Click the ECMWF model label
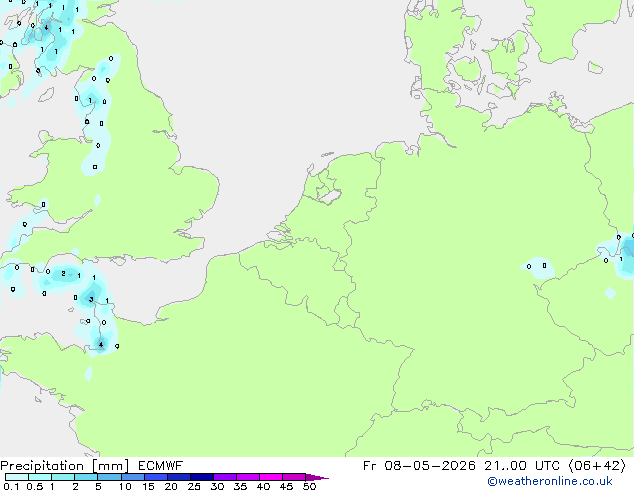 coord(161,466)
